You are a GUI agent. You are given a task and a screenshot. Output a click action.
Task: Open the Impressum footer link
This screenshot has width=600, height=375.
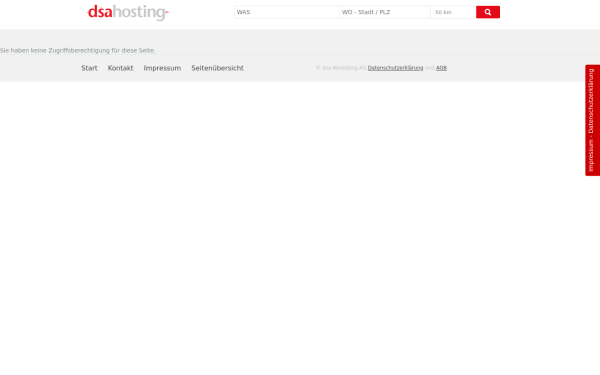(x=162, y=68)
